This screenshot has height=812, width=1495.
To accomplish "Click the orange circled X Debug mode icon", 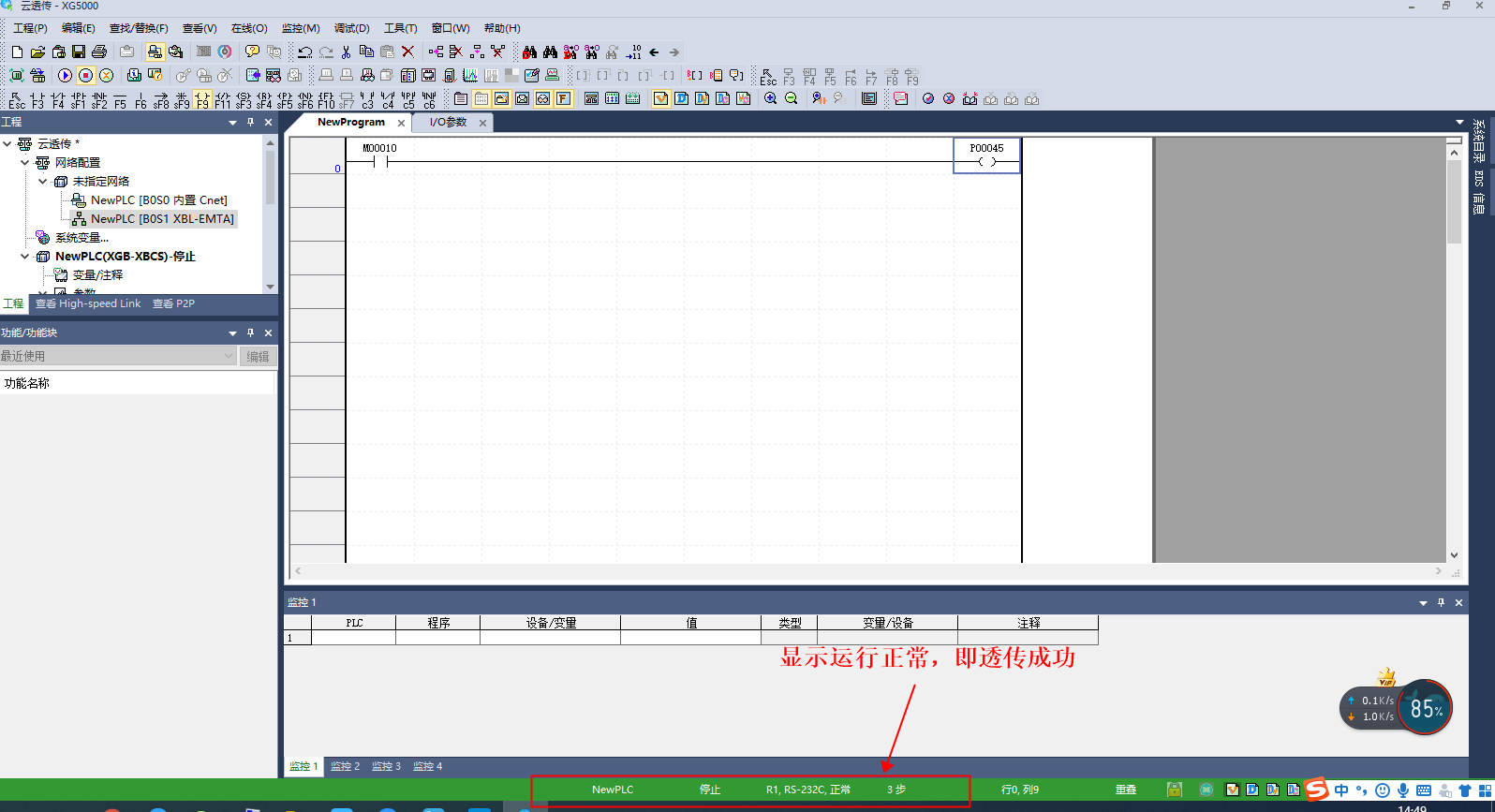I will tap(106, 76).
